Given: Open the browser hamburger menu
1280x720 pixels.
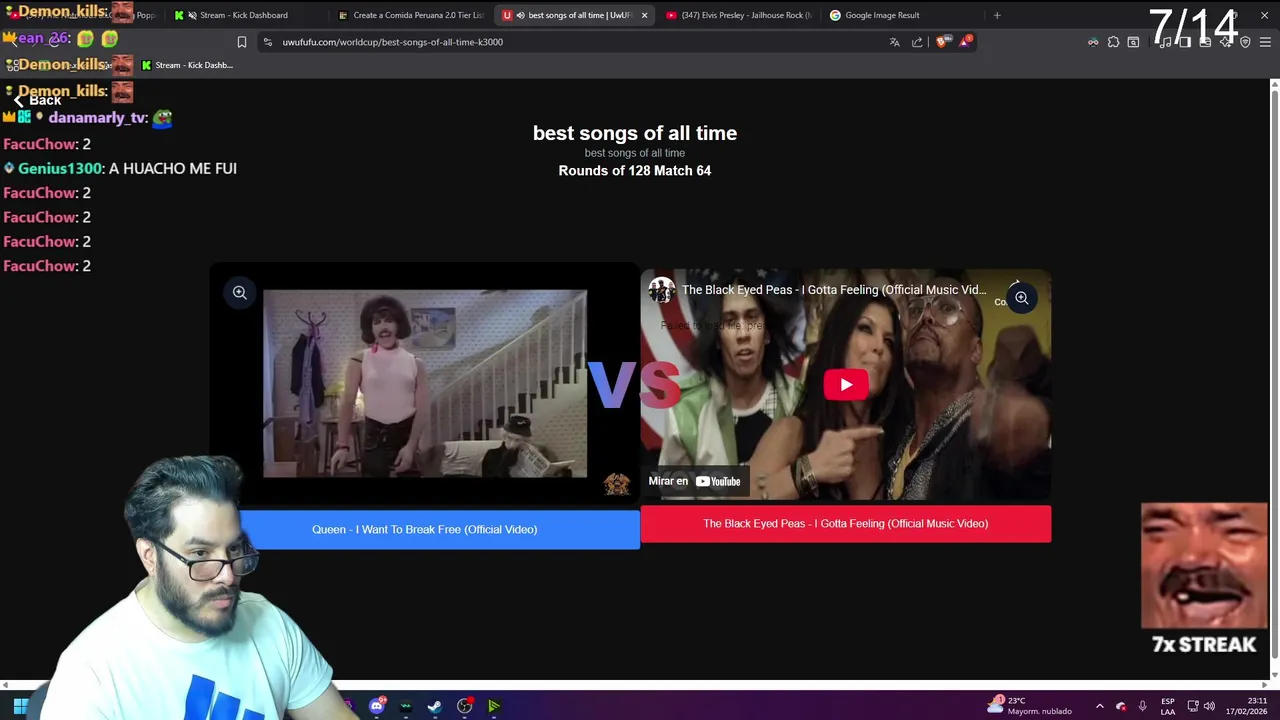Looking at the screenshot, I should point(1265,42).
